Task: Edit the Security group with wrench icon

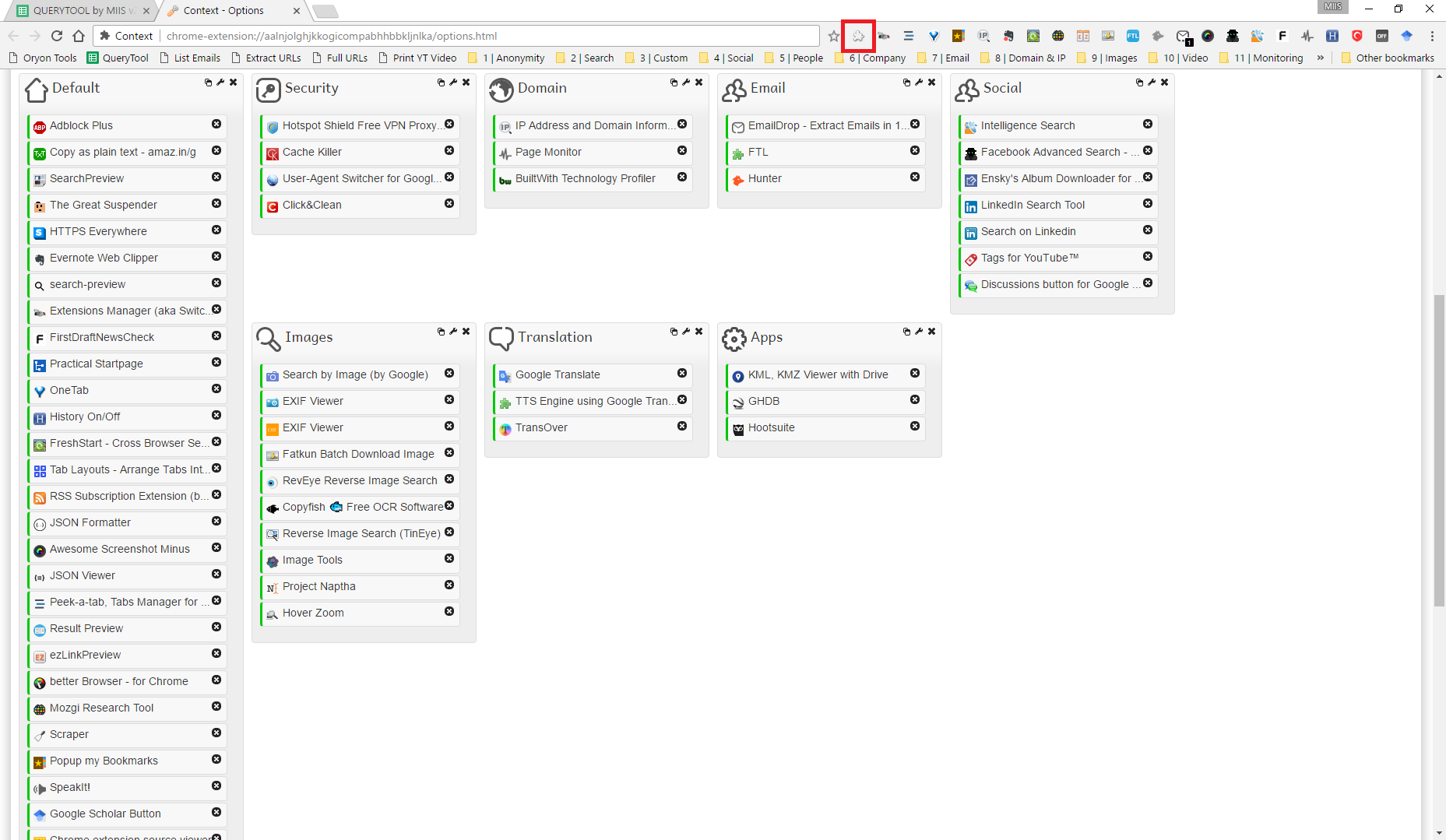Action: pos(453,82)
